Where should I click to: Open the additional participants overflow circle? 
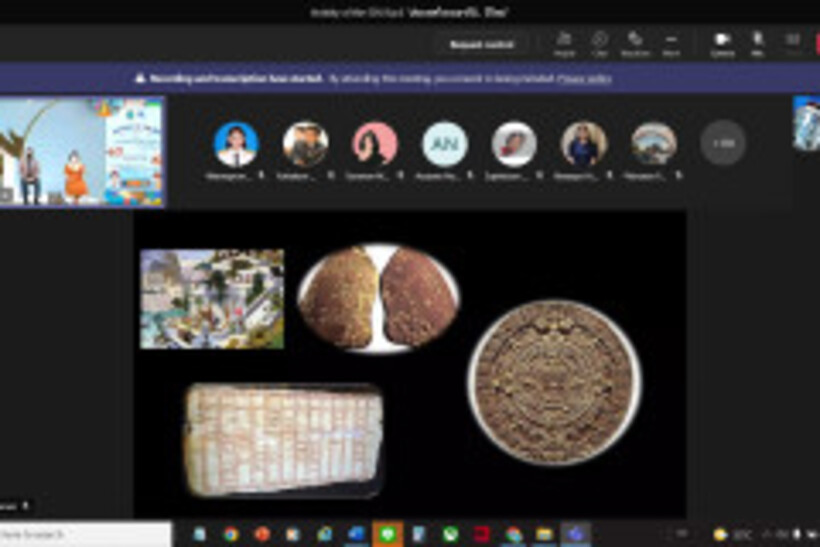pyautogui.click(x=723, y=143)
